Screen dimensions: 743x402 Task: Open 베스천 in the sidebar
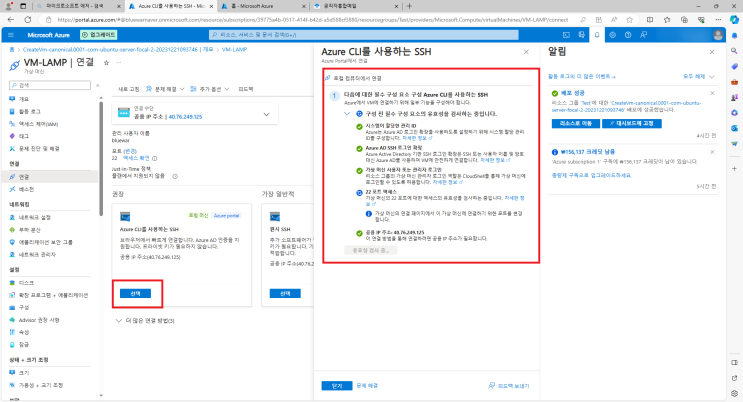click(x=26, y=189)
